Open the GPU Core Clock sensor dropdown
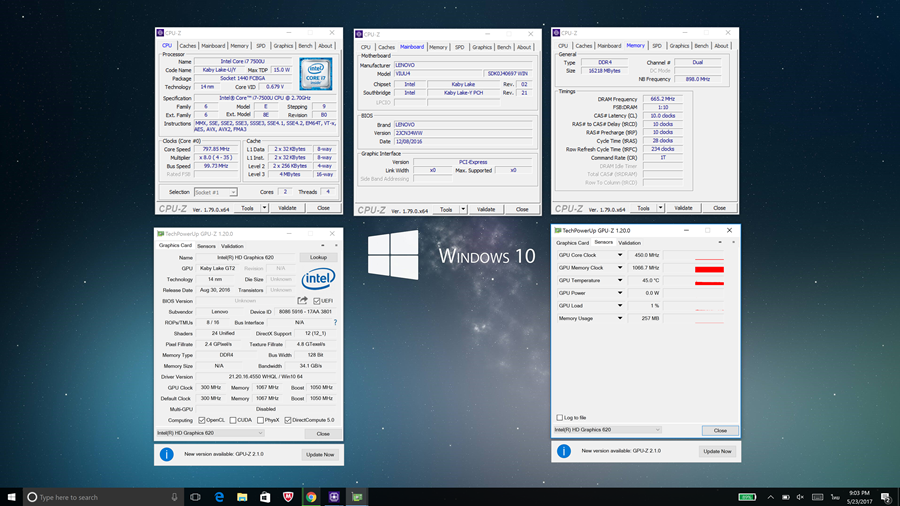This screenshot has width=900, height=506. point(620,255)
